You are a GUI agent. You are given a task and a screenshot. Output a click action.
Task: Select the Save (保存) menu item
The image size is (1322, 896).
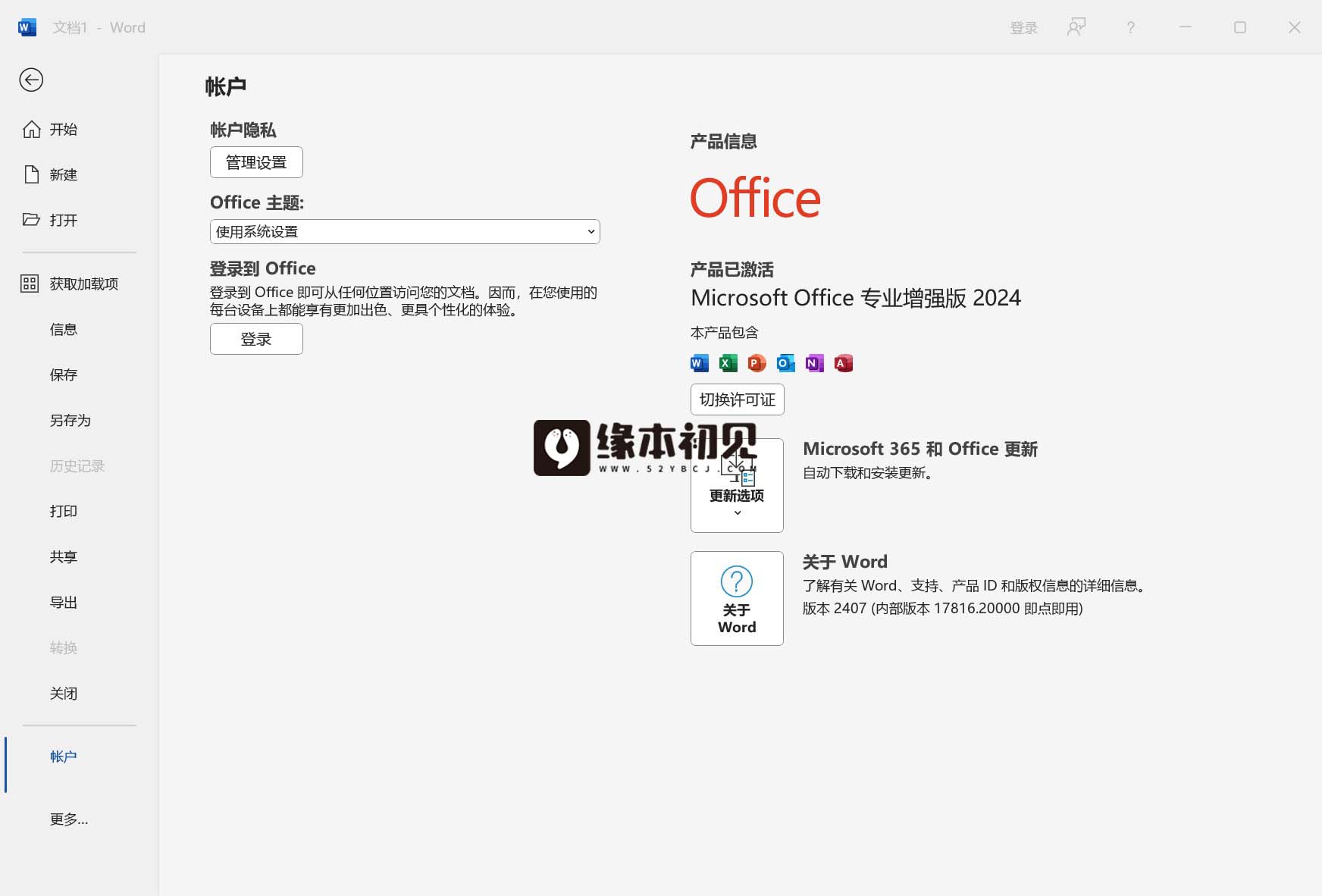pyautogui.click(x=64, y=374)
